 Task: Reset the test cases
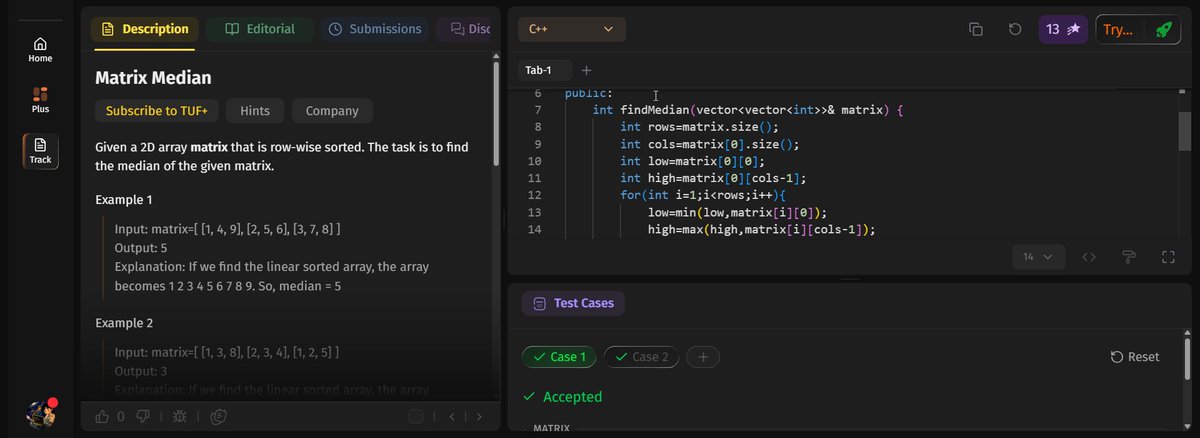coord(1135,357)
